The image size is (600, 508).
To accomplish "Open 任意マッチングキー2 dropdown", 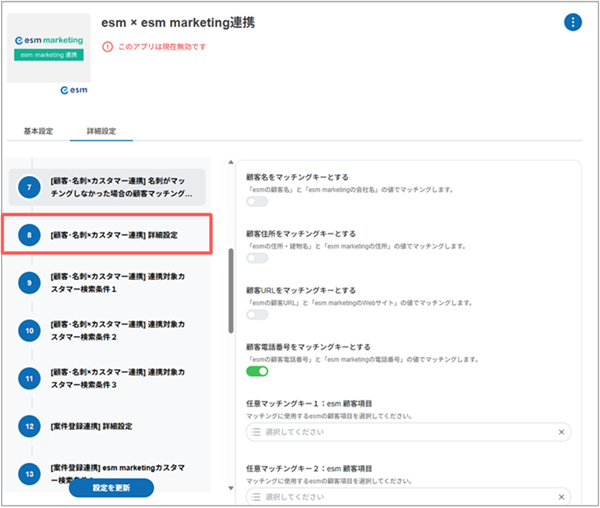I will (400, 493).
